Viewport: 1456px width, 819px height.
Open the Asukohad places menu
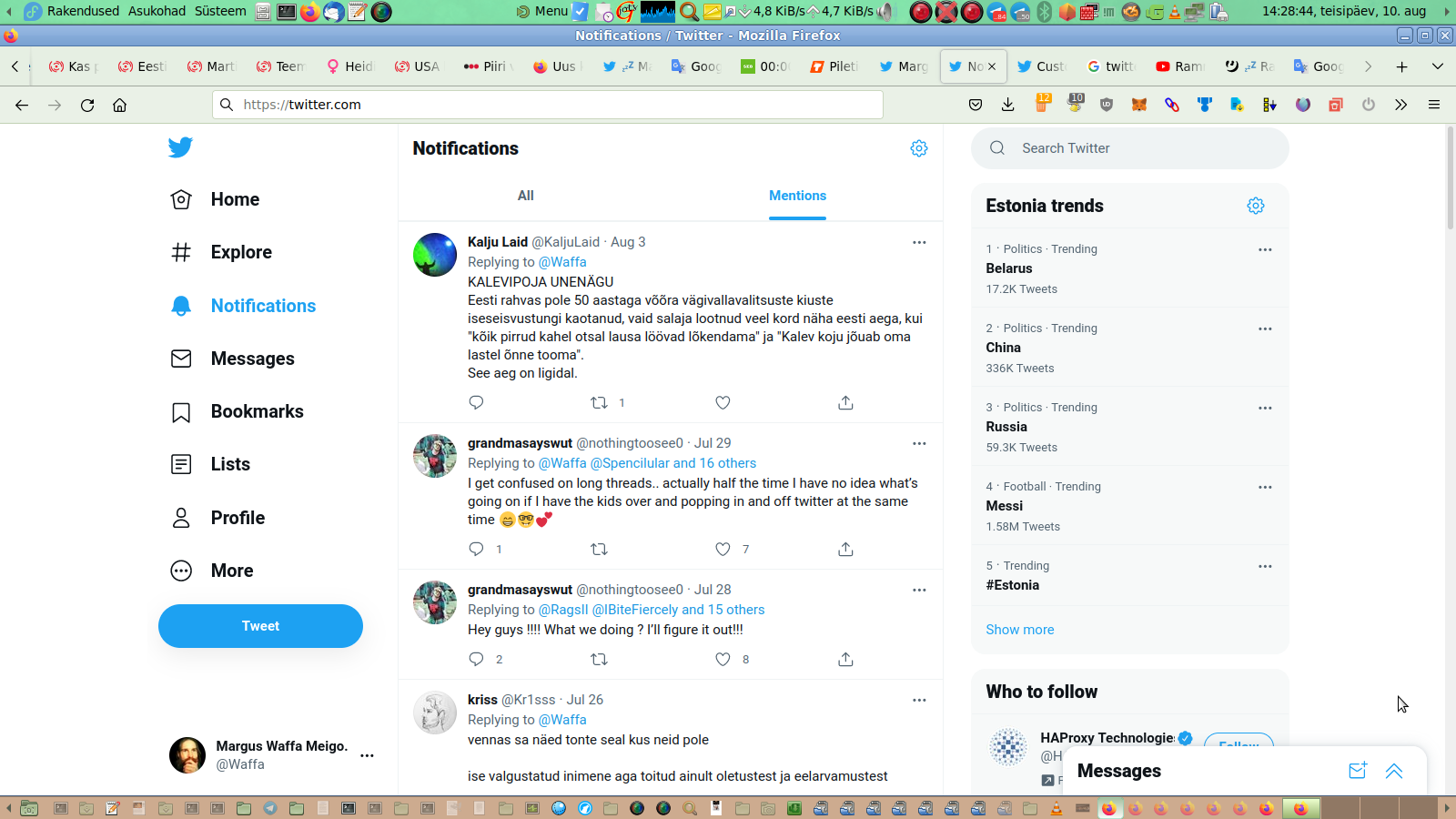point(157,11)
